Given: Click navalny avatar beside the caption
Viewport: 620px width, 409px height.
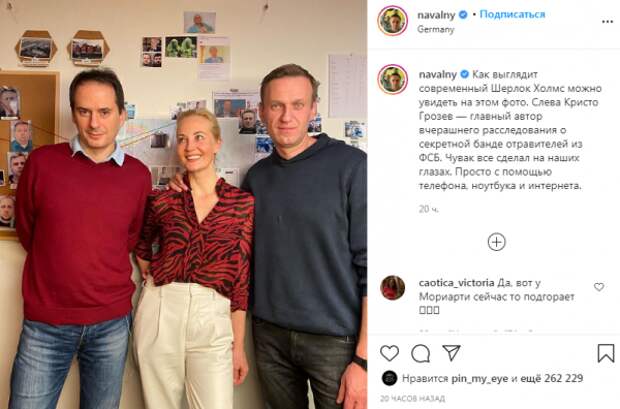Looking at the screenshot, I should [x=393, y=80].
